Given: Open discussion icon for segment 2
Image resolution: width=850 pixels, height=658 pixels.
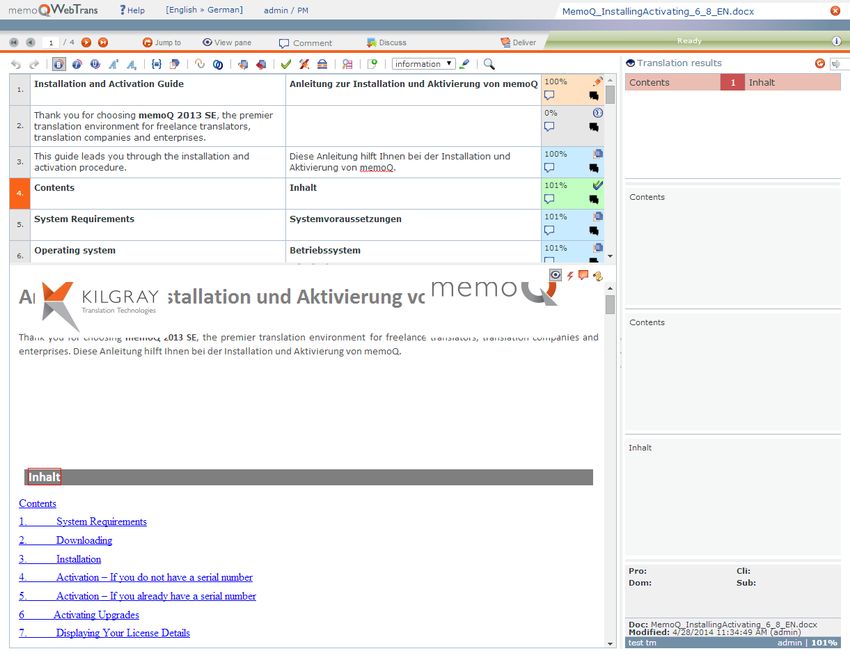Looking at the screenshot, I should click(x=594, y=127).
